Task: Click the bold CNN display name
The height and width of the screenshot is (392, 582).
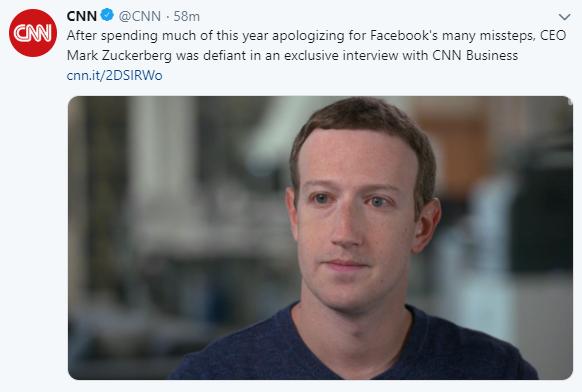Action: [82, 16]
